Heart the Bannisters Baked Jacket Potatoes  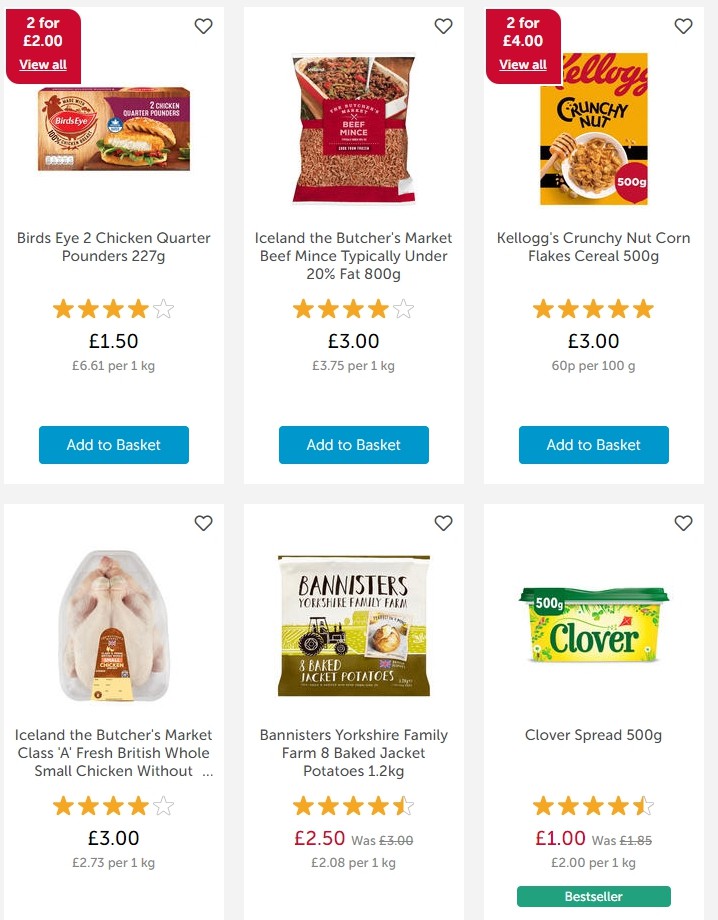443,523
